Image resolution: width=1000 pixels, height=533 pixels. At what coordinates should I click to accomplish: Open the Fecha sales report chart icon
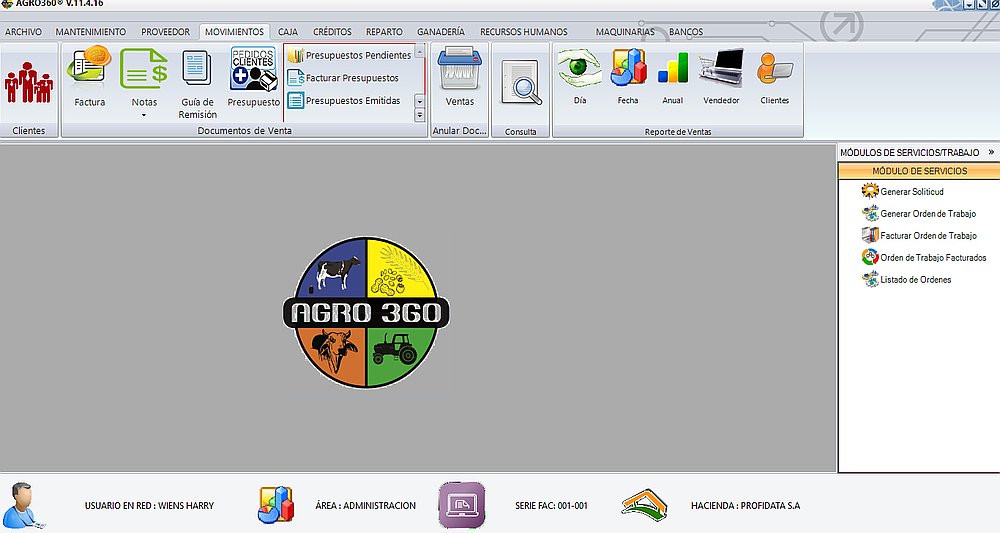click(x=628, y=68)
